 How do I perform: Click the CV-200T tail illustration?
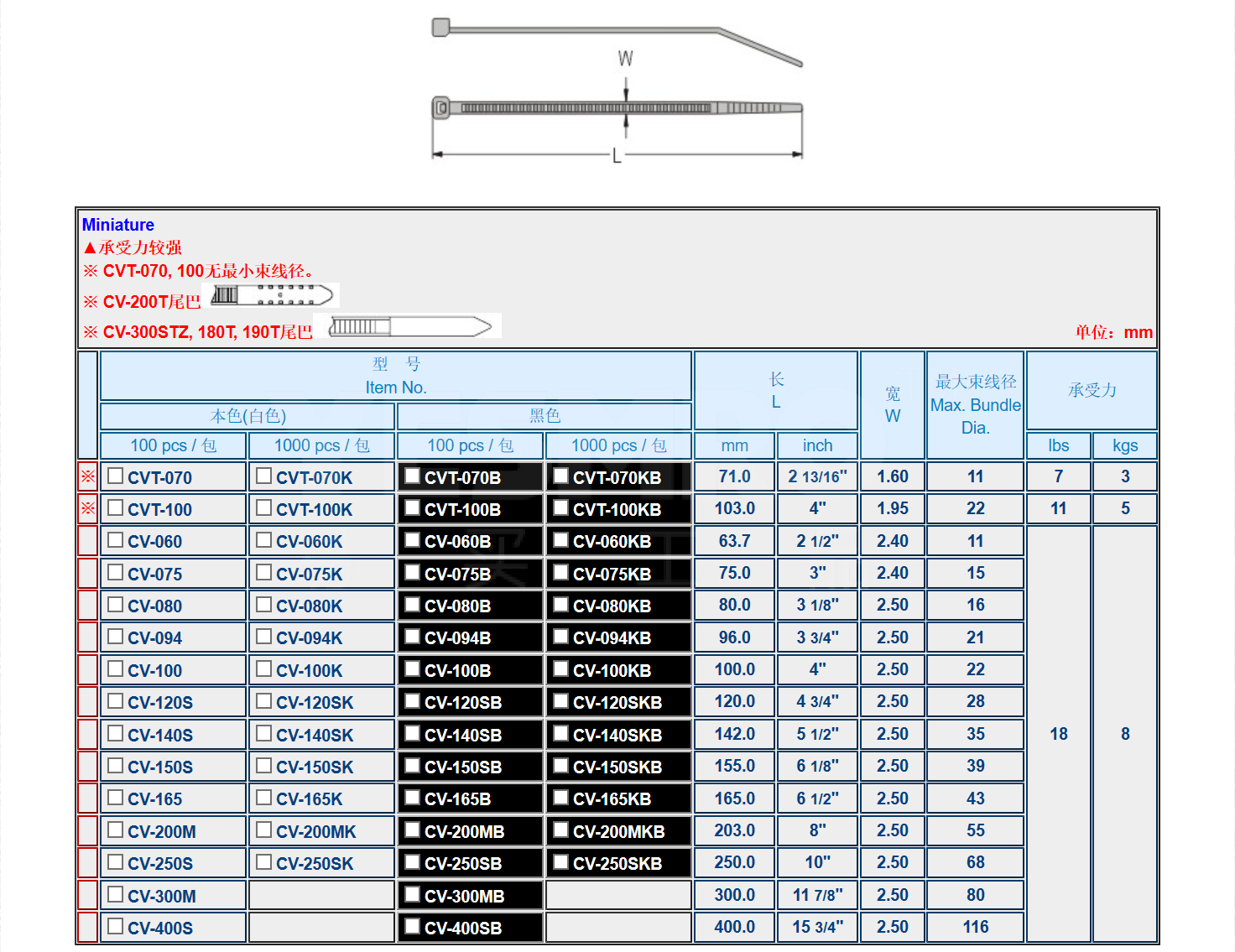pos(271,295)
